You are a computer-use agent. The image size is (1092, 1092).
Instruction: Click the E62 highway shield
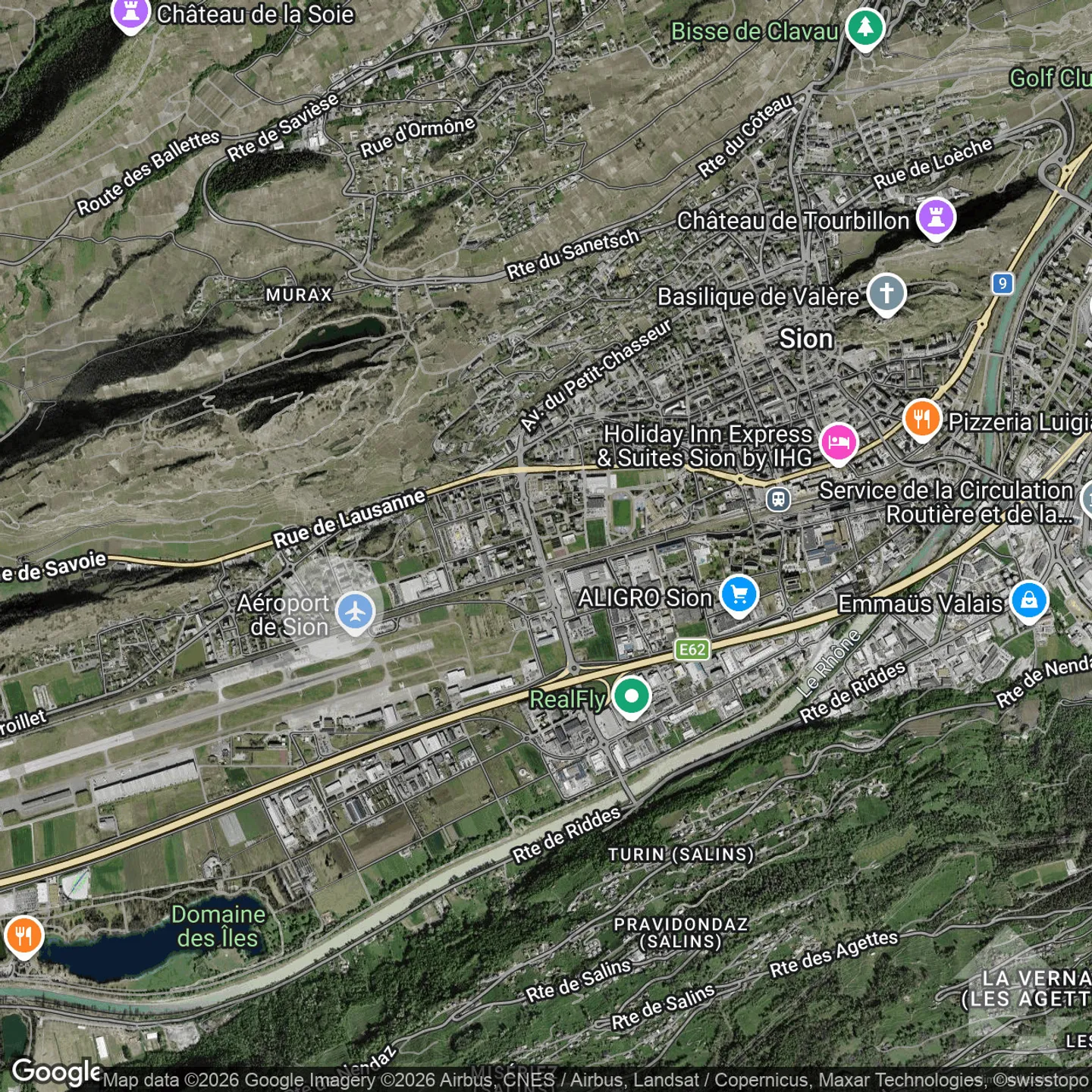[692, 649]
